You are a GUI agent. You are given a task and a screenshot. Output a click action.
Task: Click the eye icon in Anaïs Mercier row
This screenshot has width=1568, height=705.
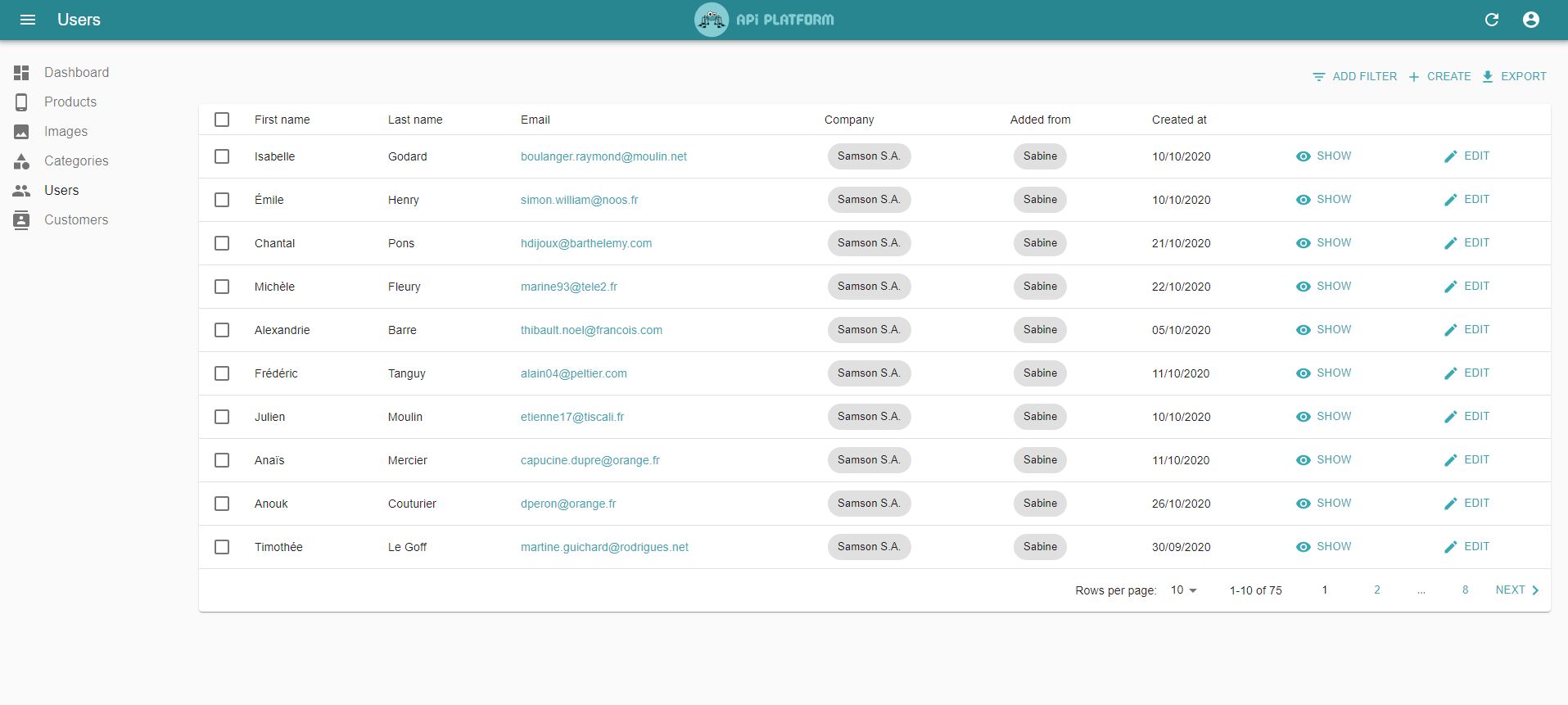1304,460
